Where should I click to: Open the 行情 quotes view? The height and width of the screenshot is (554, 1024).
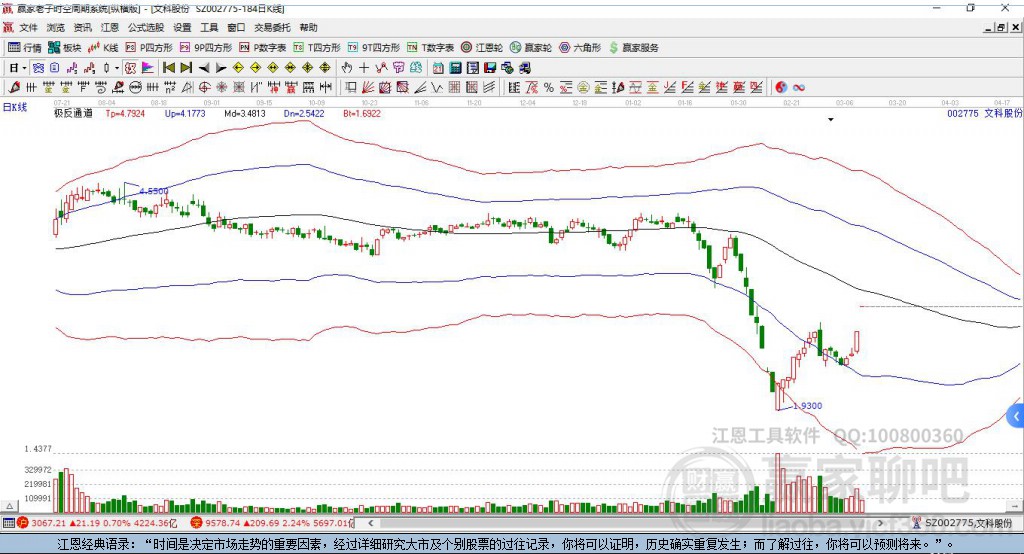point(24,48)
